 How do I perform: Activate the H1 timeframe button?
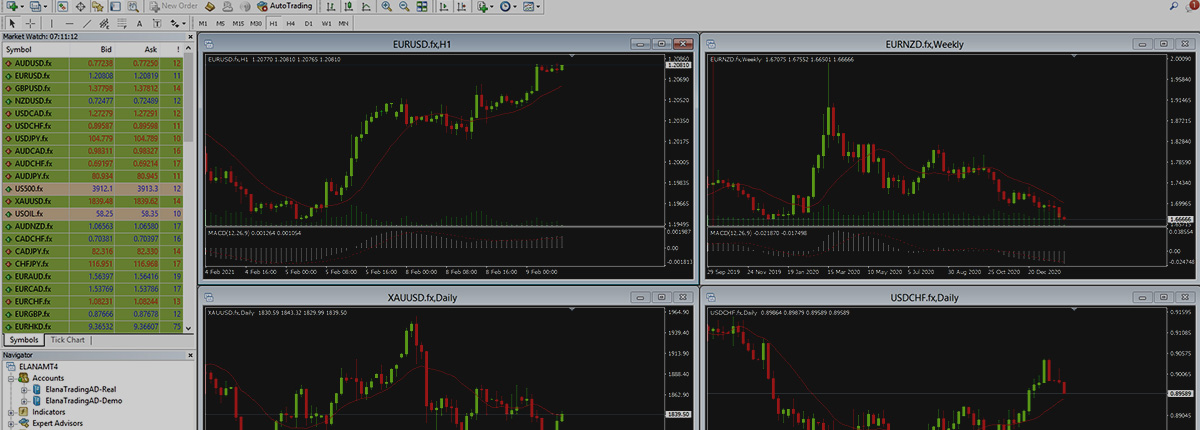pyautogui.click(x=273, y=23)
